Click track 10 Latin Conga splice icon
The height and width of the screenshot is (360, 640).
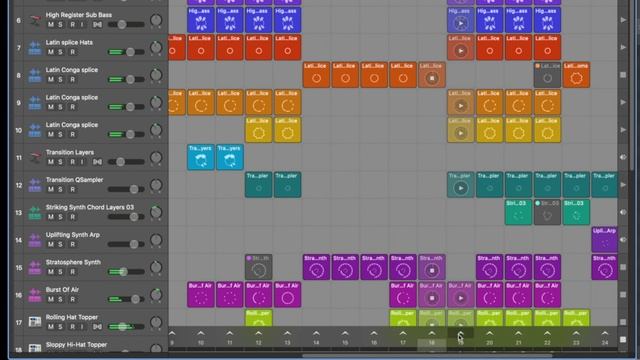coord(35,130)
